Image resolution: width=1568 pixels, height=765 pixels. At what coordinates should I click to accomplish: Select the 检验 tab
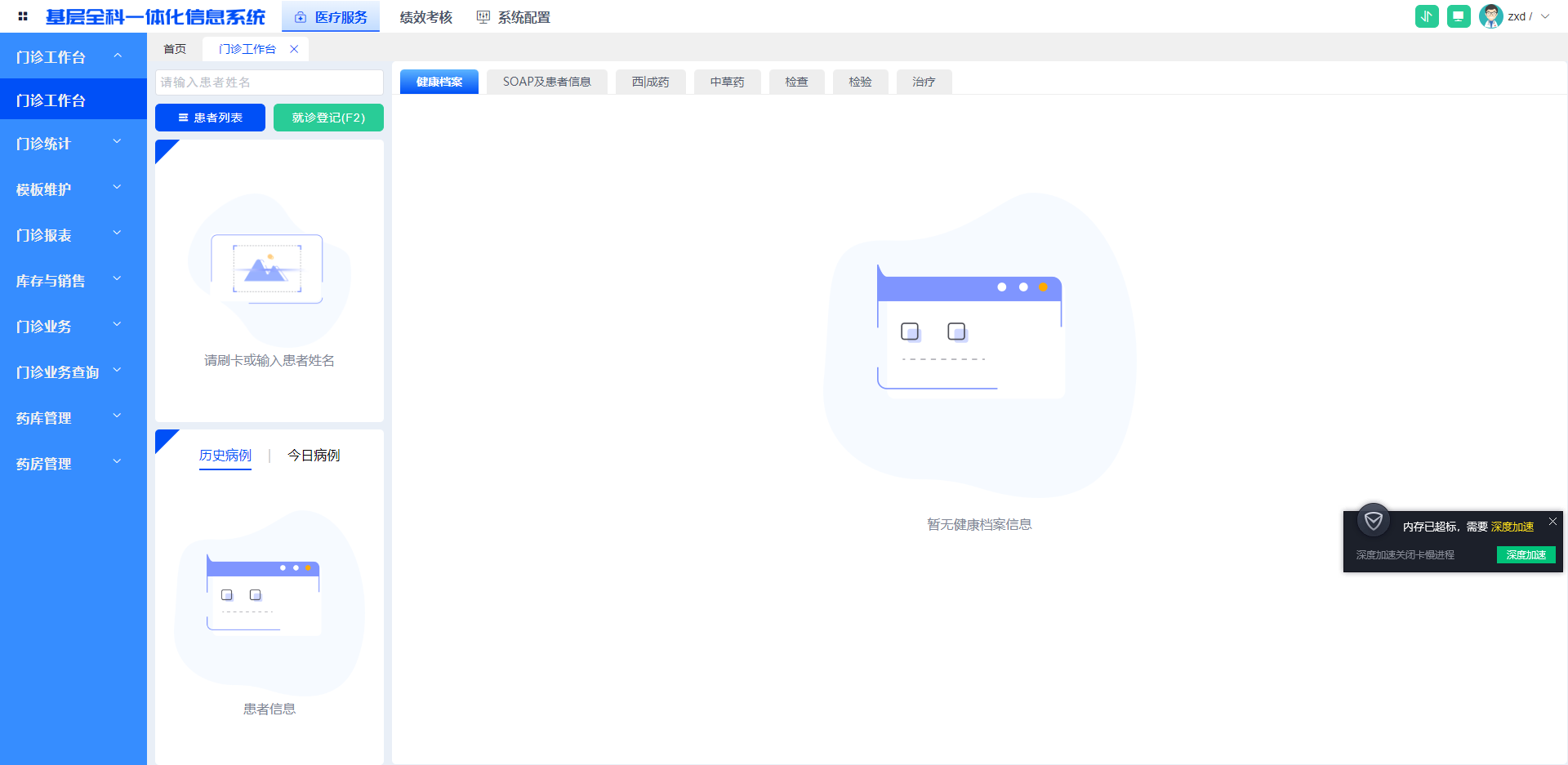[x=861, y=82]
